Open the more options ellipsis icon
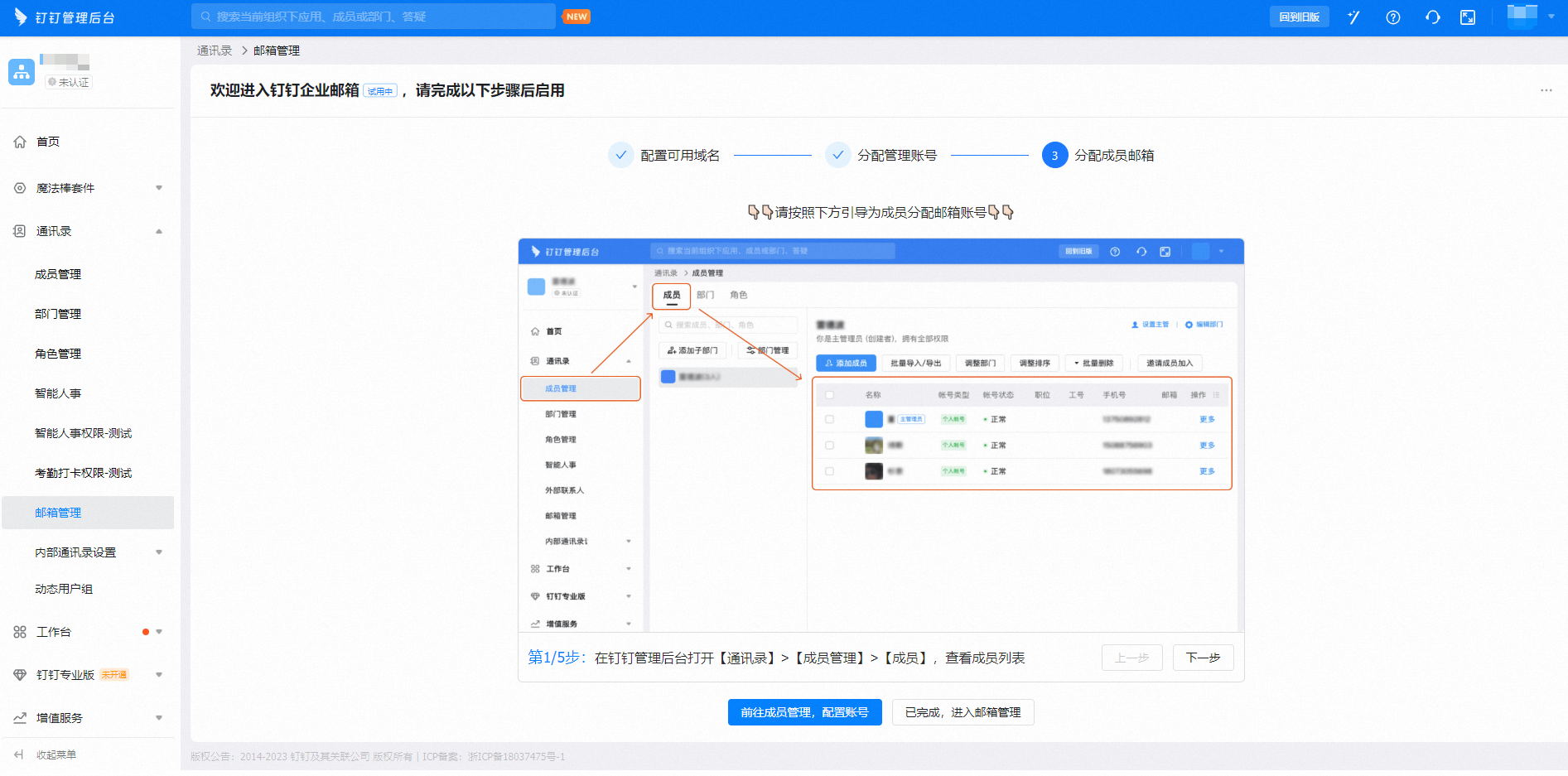This screenshot has height=776, width=1568. pyautogui.click(x=1546, y=90)
